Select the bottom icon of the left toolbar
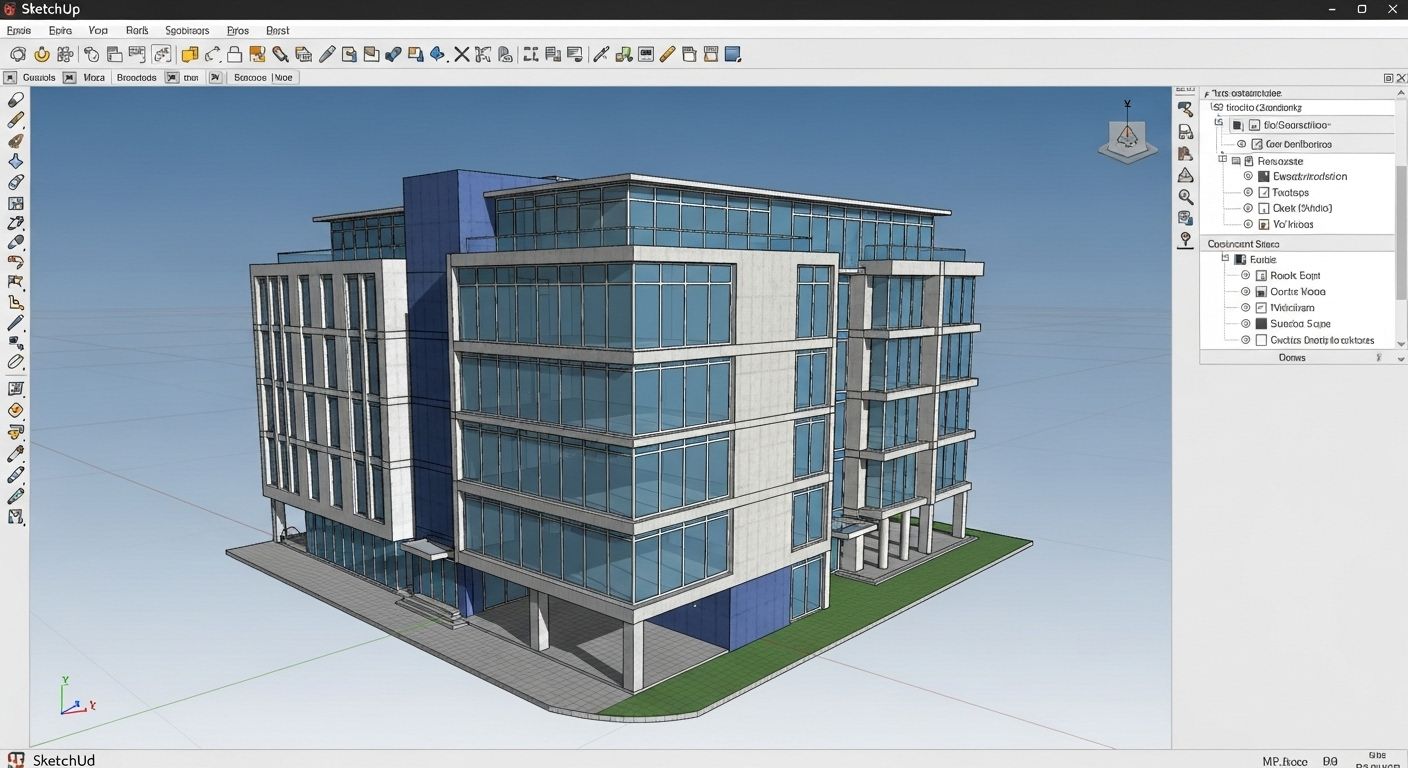Screen dimensions: 1408x768 pyautogui.click(x=16, y=517)
